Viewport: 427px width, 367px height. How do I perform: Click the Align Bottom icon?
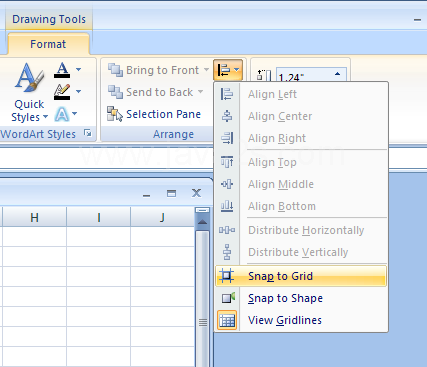pyautogui.click(x=227, y=206)
